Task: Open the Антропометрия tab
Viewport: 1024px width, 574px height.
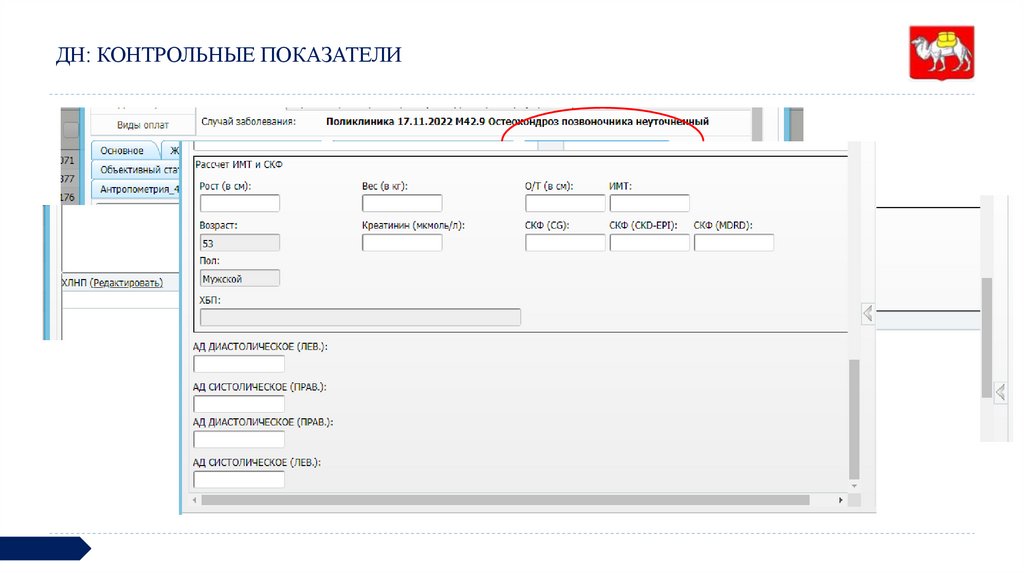Action: coord(139,189)
